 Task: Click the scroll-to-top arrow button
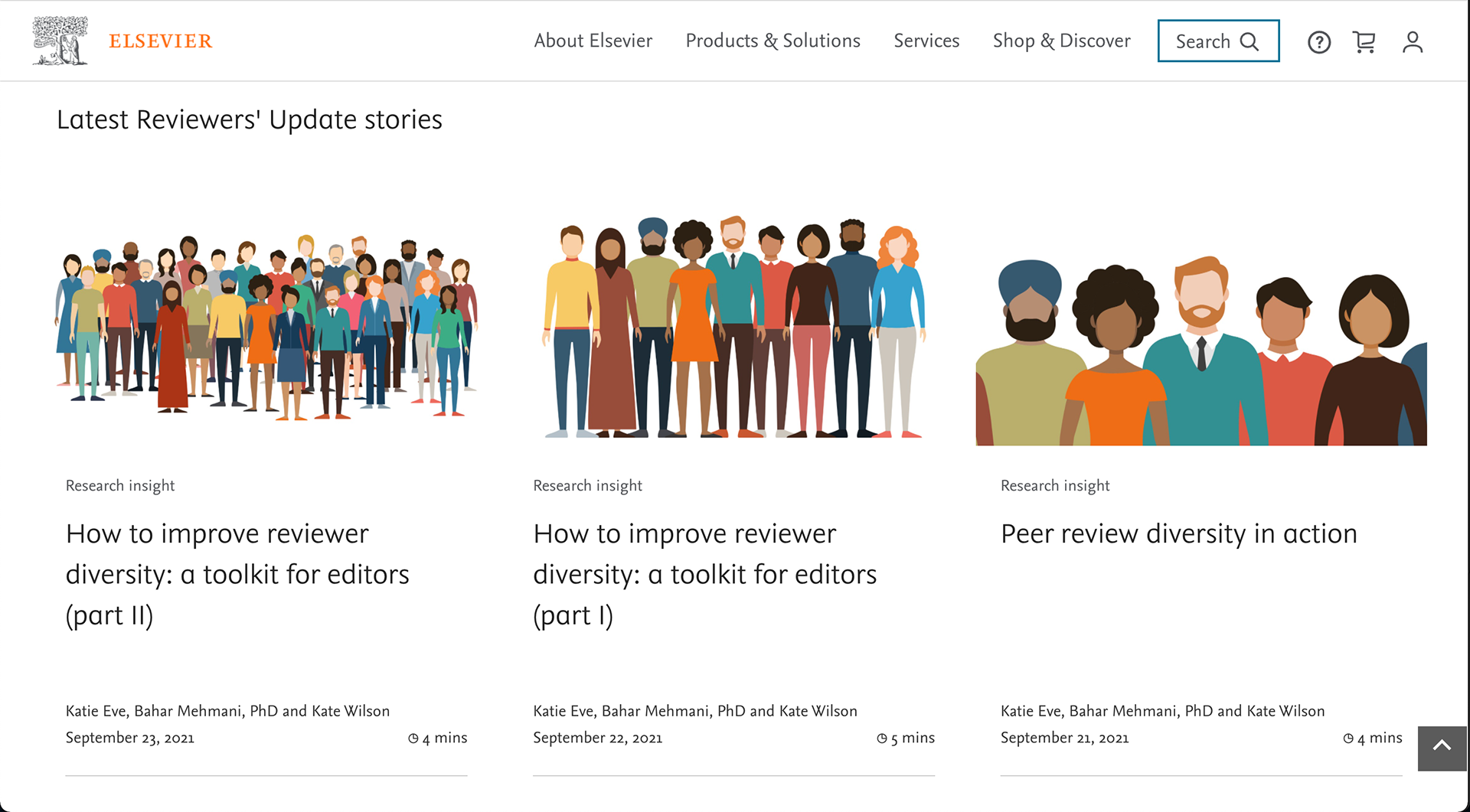1442,747
